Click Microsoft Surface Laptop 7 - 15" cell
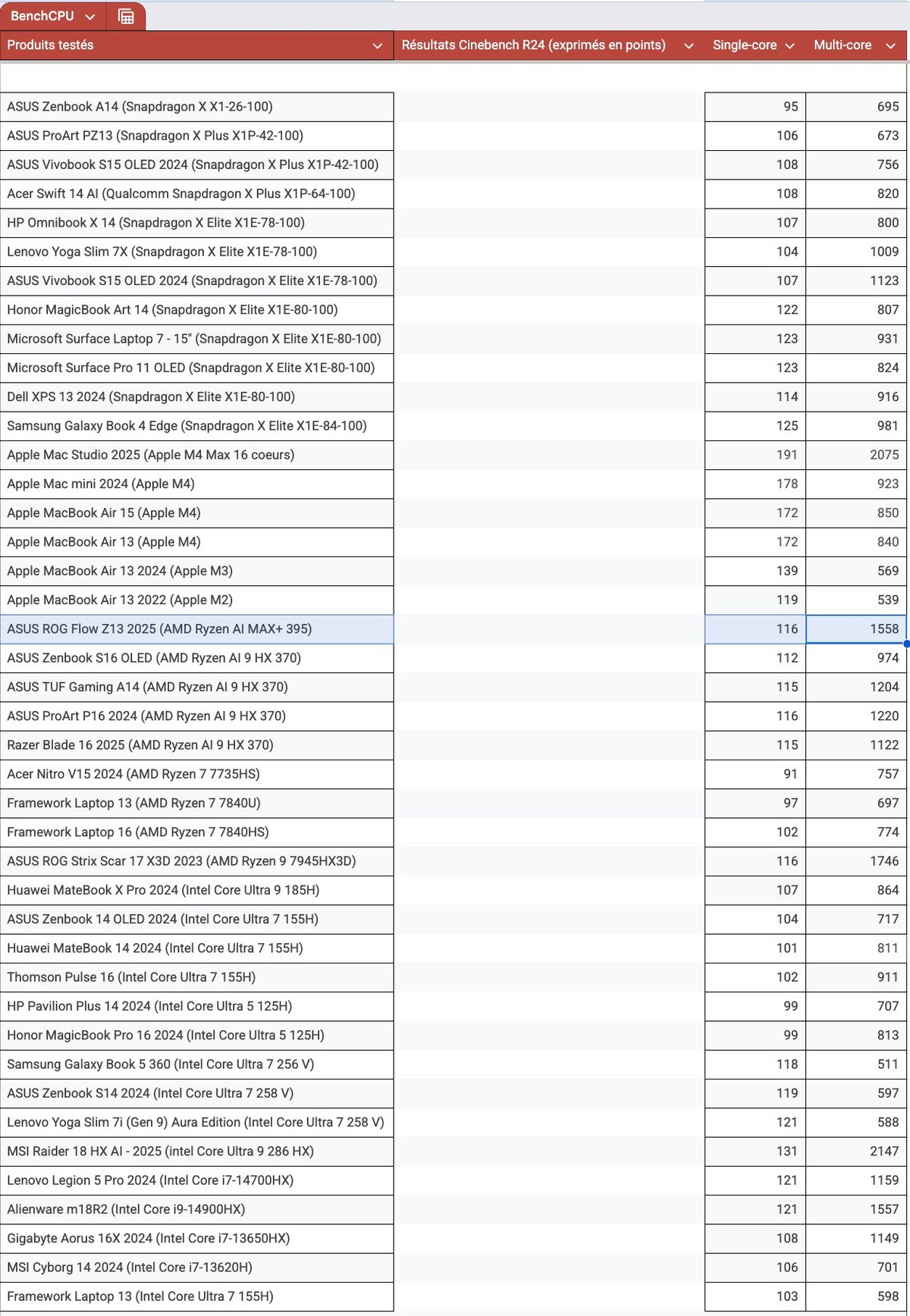The image size is (910, 1316). [197, 339]
